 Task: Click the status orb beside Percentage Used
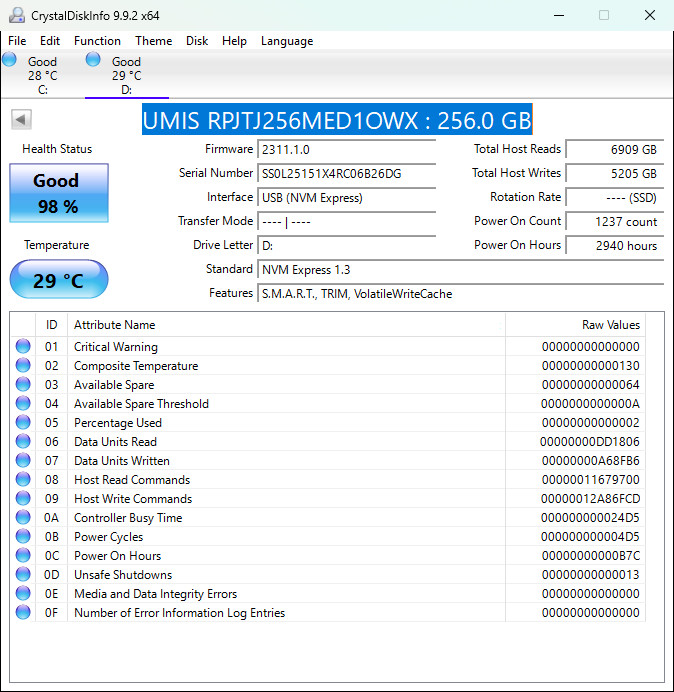tap(23, 422)
